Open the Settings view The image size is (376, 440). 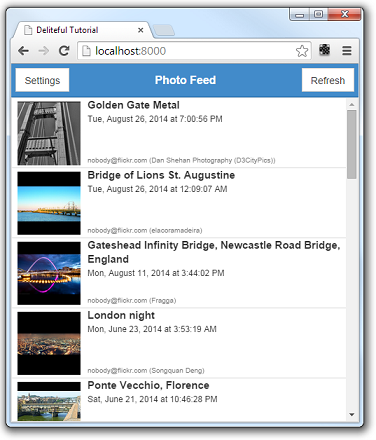coord(42,80)
